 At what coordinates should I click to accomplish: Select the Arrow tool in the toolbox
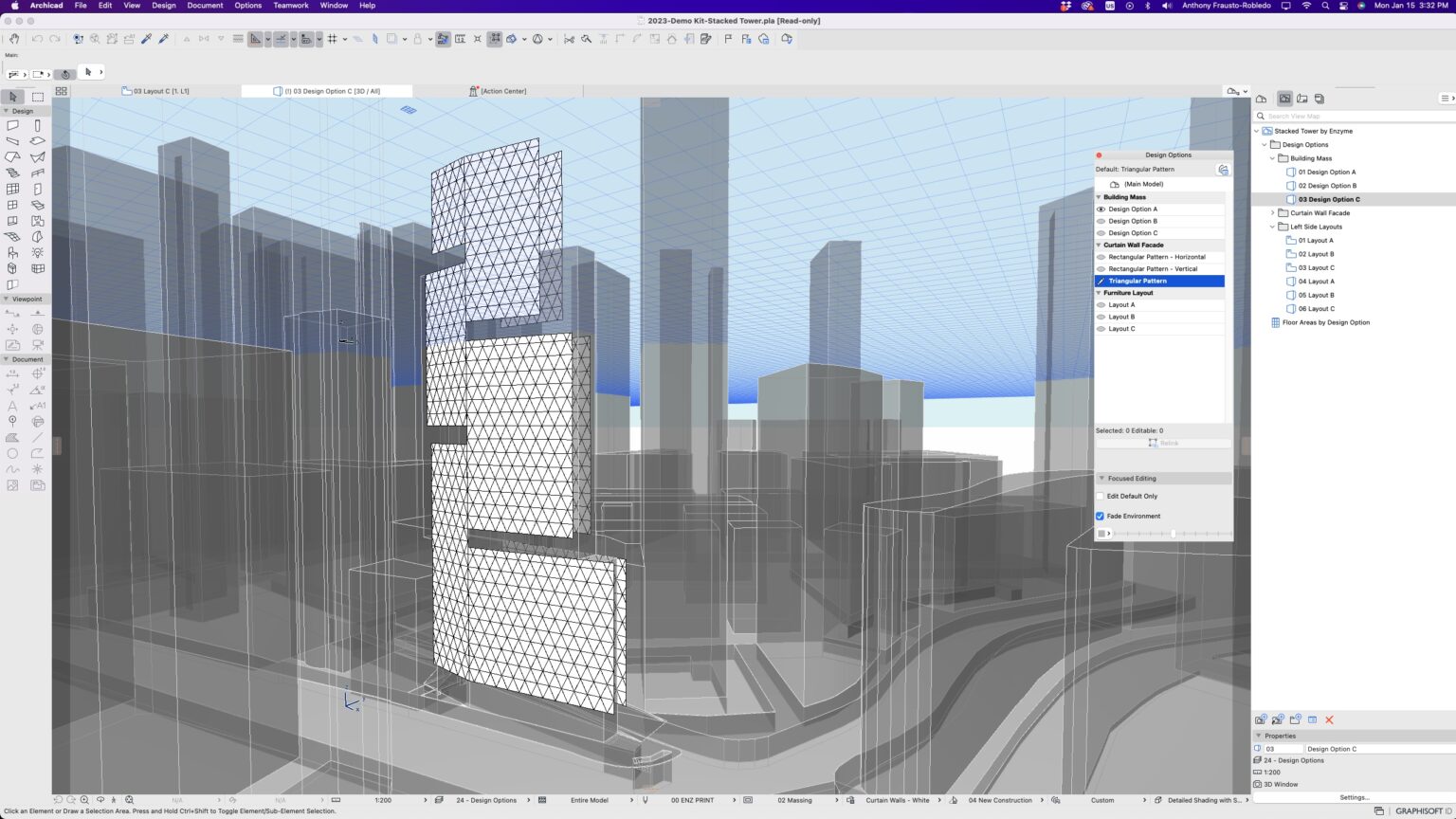(12, 98)
